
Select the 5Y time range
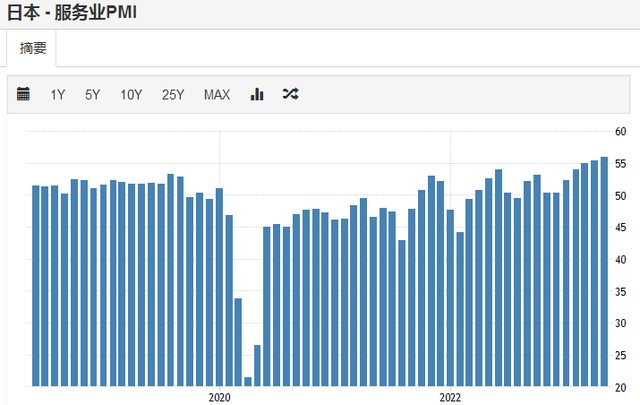[x=92, y=95]
